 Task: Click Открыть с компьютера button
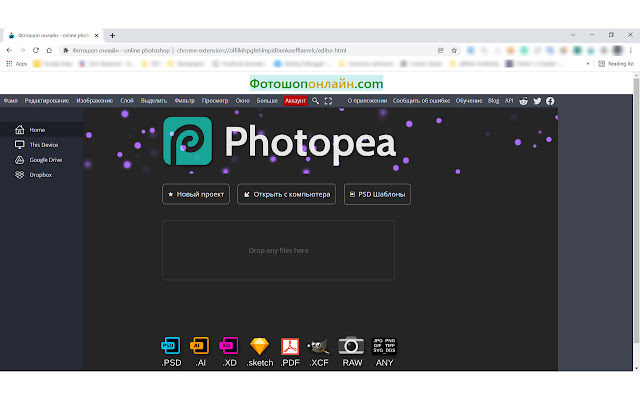click(287, 194)
